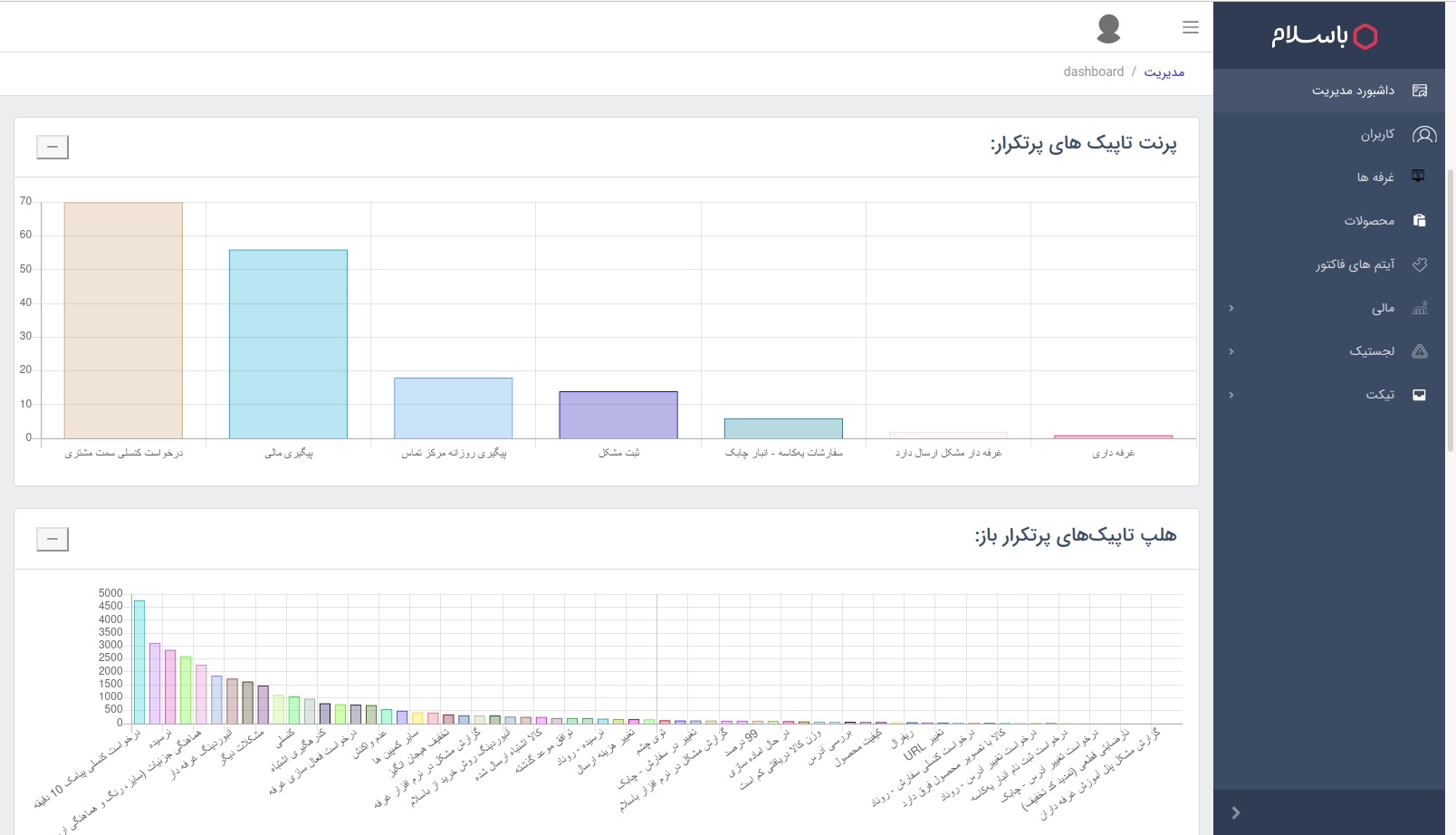
Task: Click the کاربران users icon
Action: (x=1424, y=135)
